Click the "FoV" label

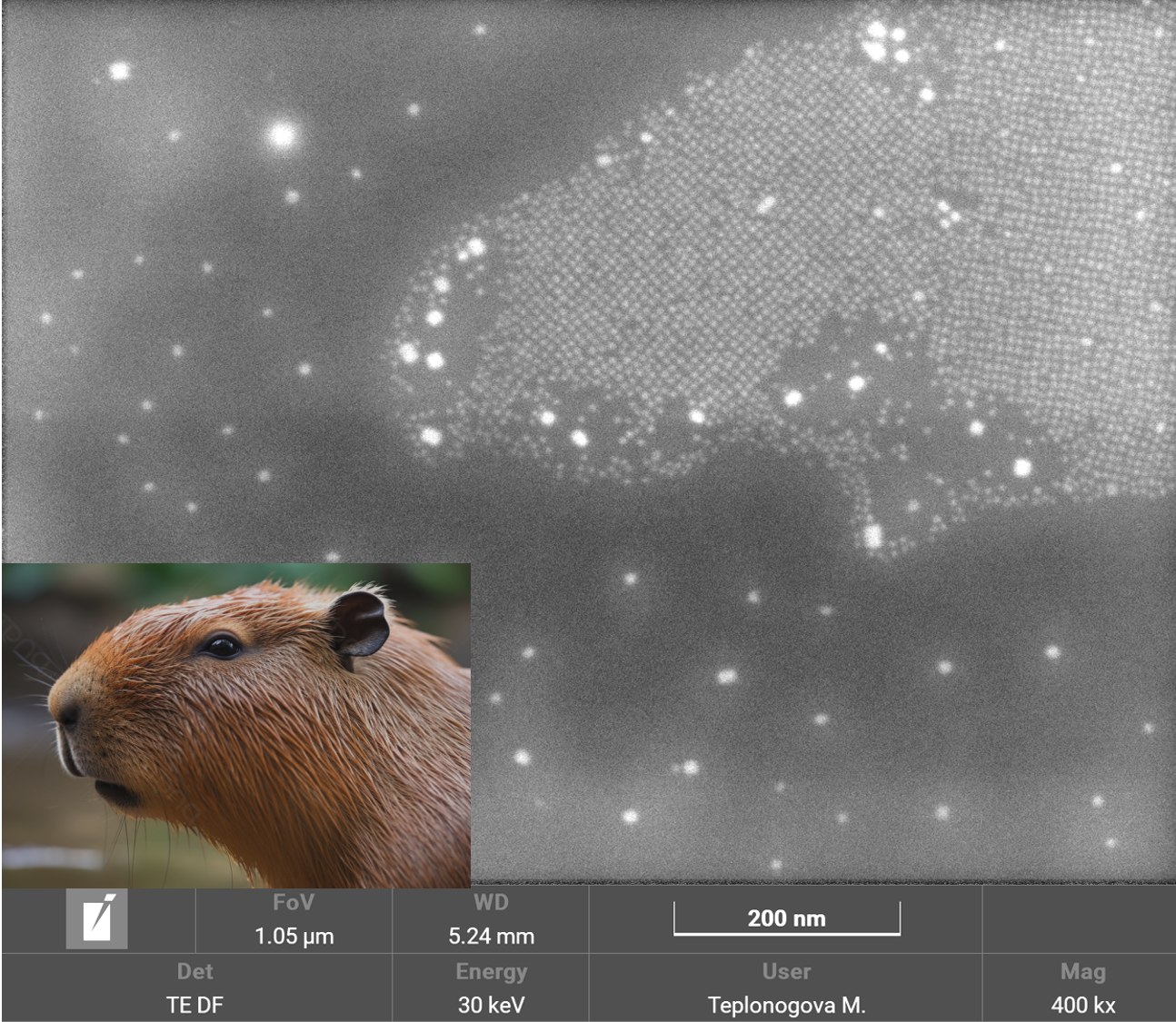pos(294,902)
